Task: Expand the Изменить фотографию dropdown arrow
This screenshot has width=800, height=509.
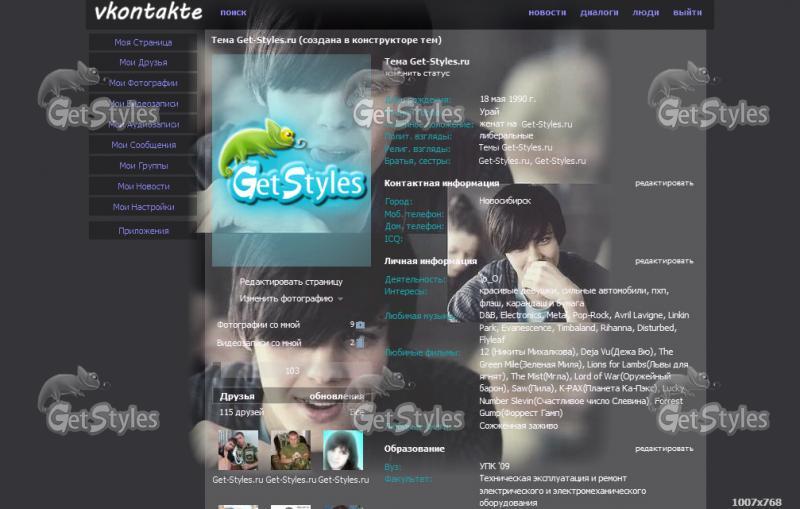Action: [x=341, y=299]
